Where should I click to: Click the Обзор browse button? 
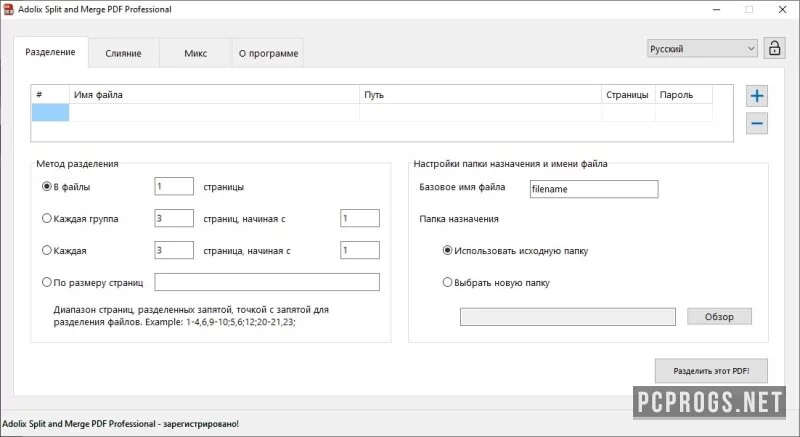click(x=719, y=317)
